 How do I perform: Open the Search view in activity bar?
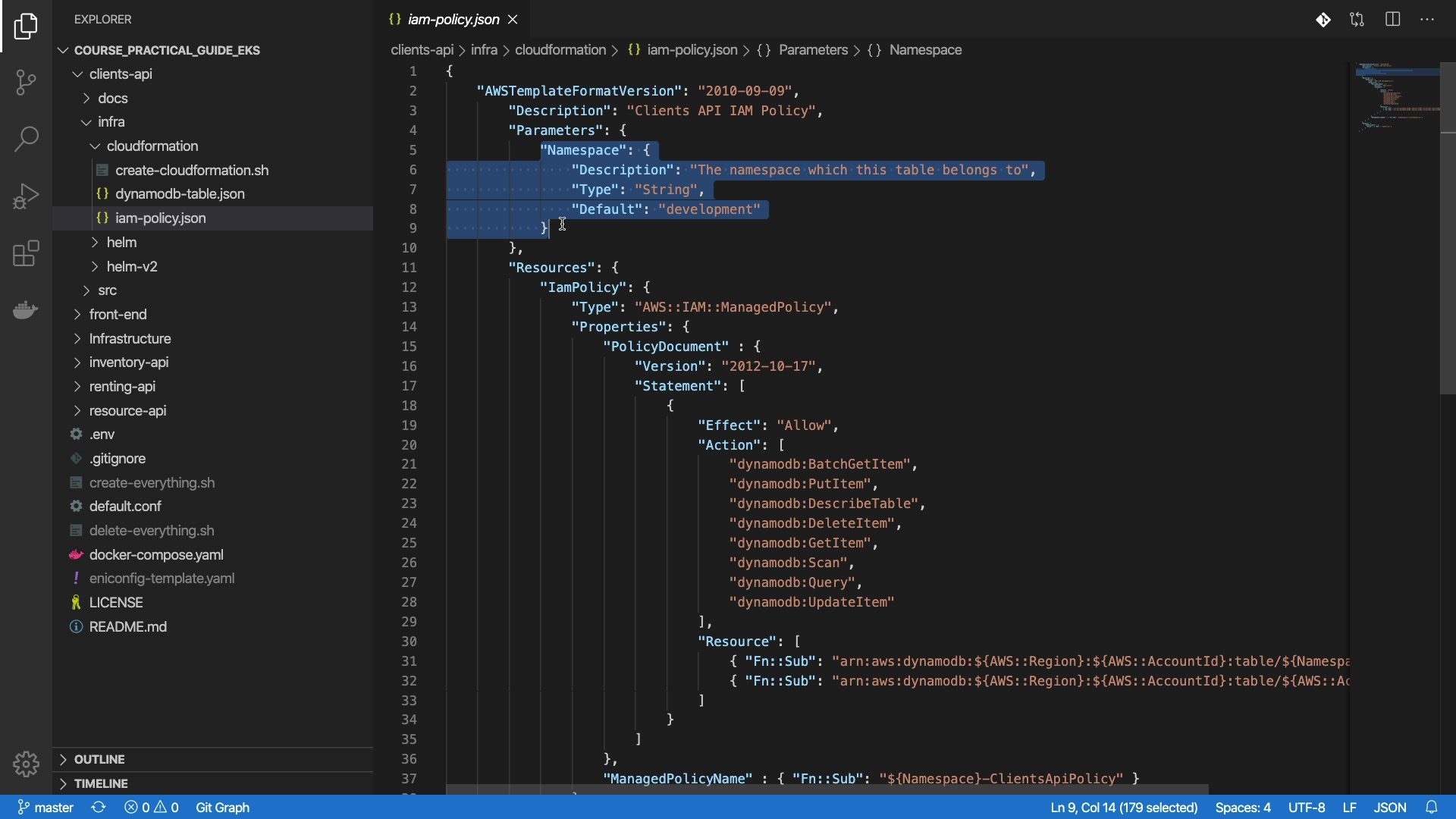click(26, 139)
